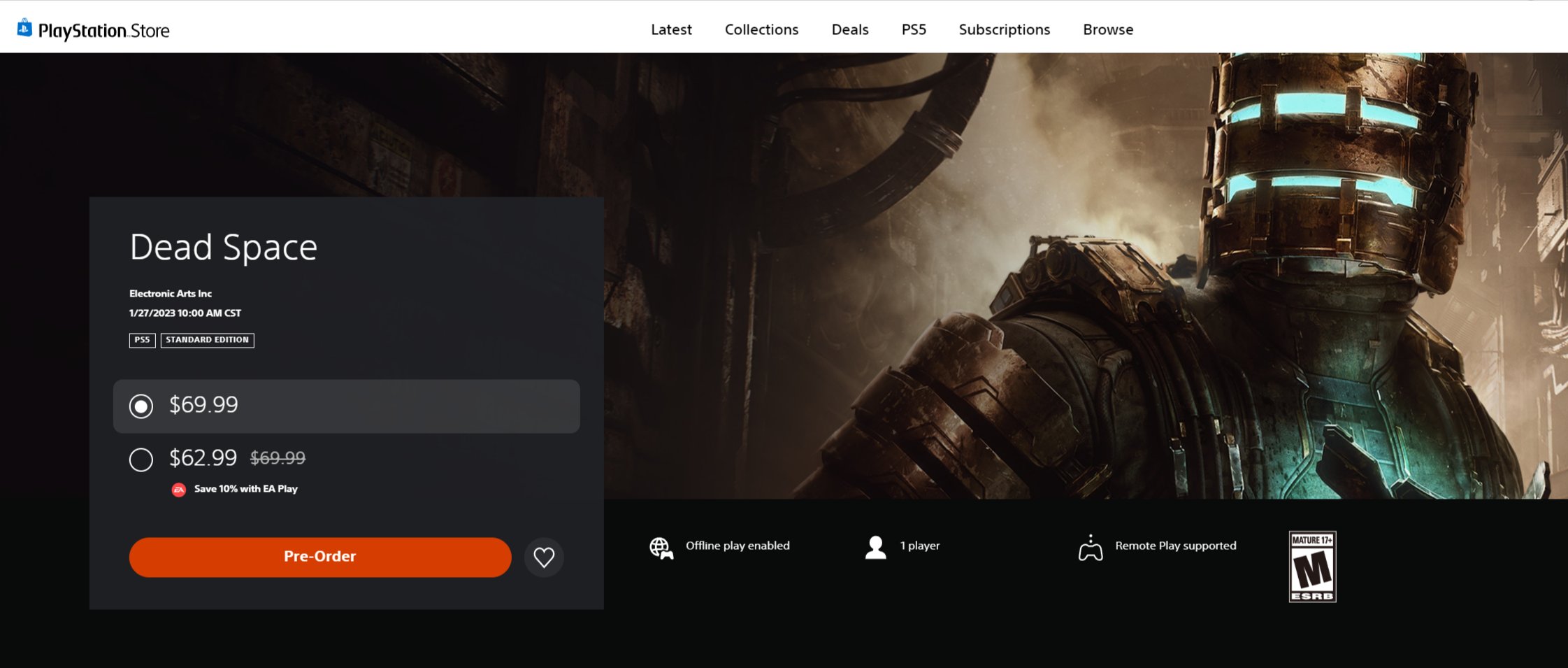The image size is (1568, 668).
Task: Click the 1 player person icon
Action: (876, 547)
